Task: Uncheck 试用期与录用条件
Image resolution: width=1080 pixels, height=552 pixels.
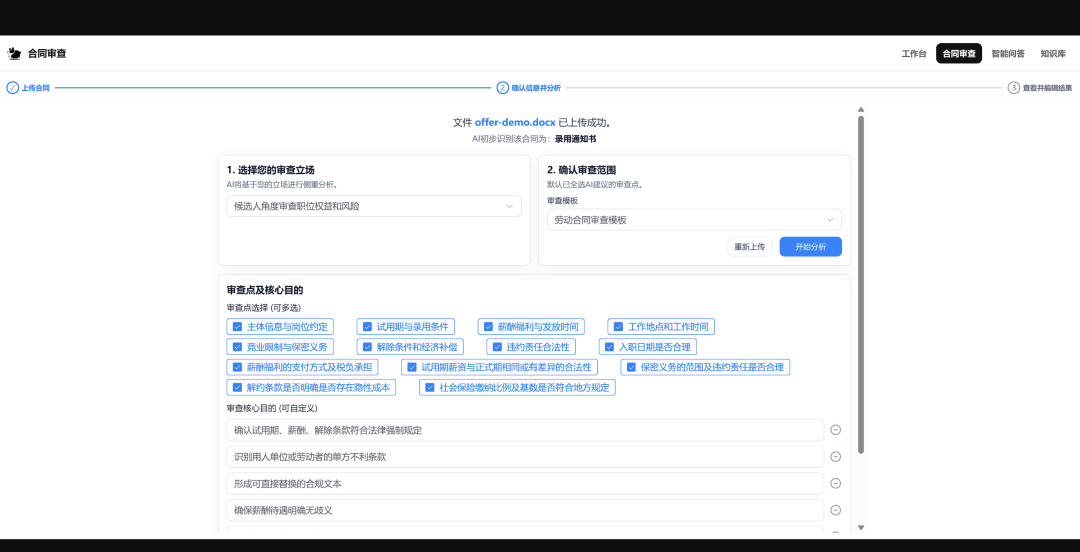Action: (x=367, y=327)
